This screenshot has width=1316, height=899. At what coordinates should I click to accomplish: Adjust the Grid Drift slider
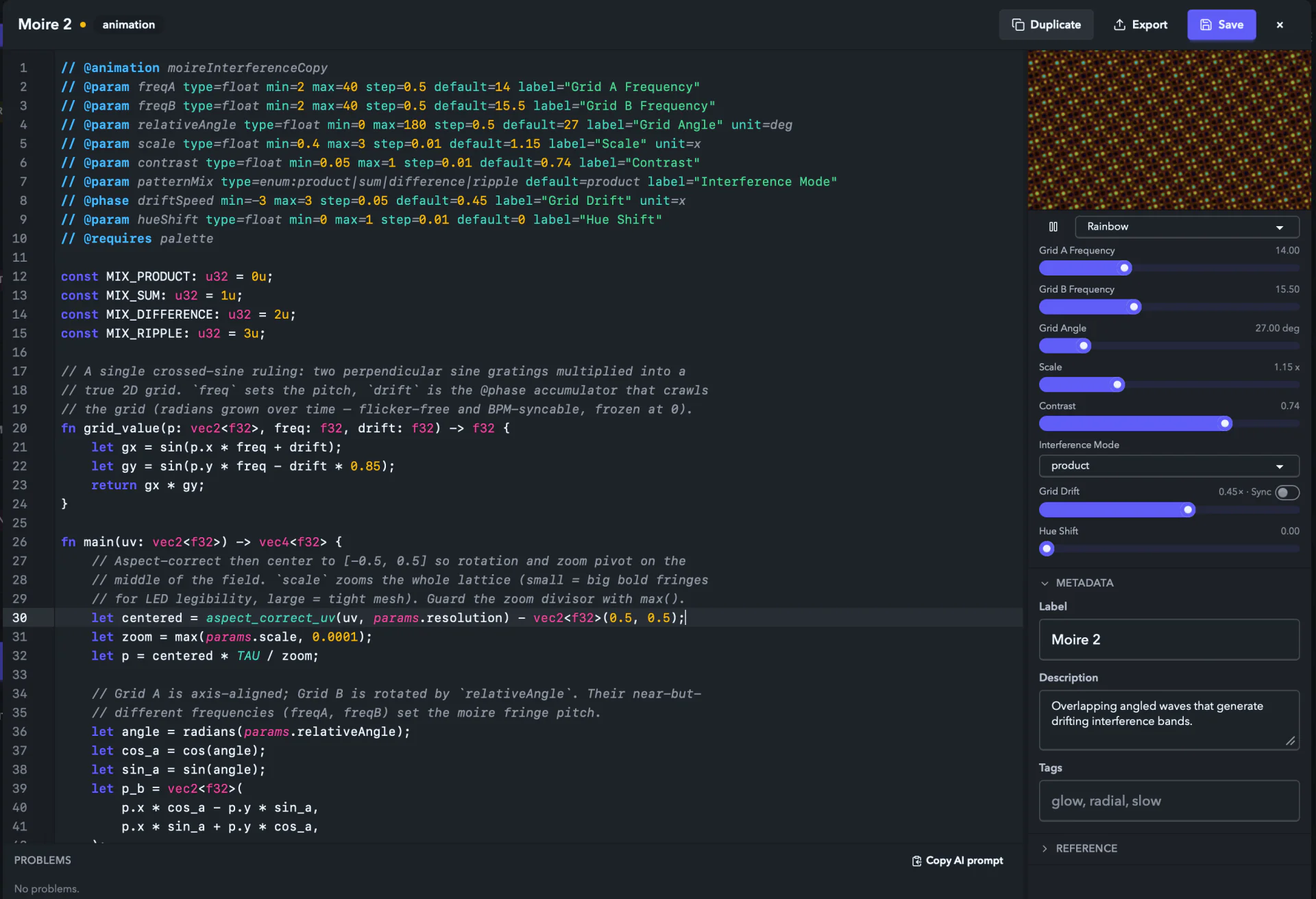click(x=1169, y=510)
